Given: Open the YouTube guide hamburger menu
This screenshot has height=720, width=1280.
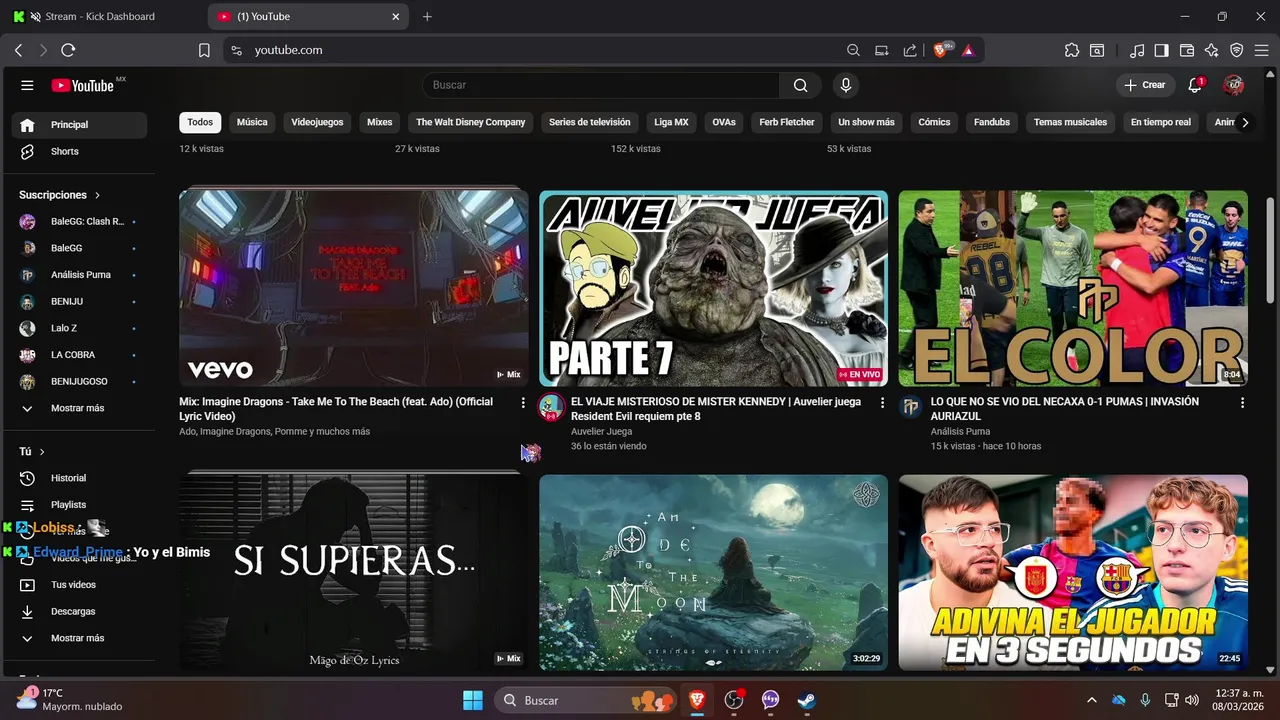Looking at the screenshot, I should pyautogui.click(x=27, y=85).
